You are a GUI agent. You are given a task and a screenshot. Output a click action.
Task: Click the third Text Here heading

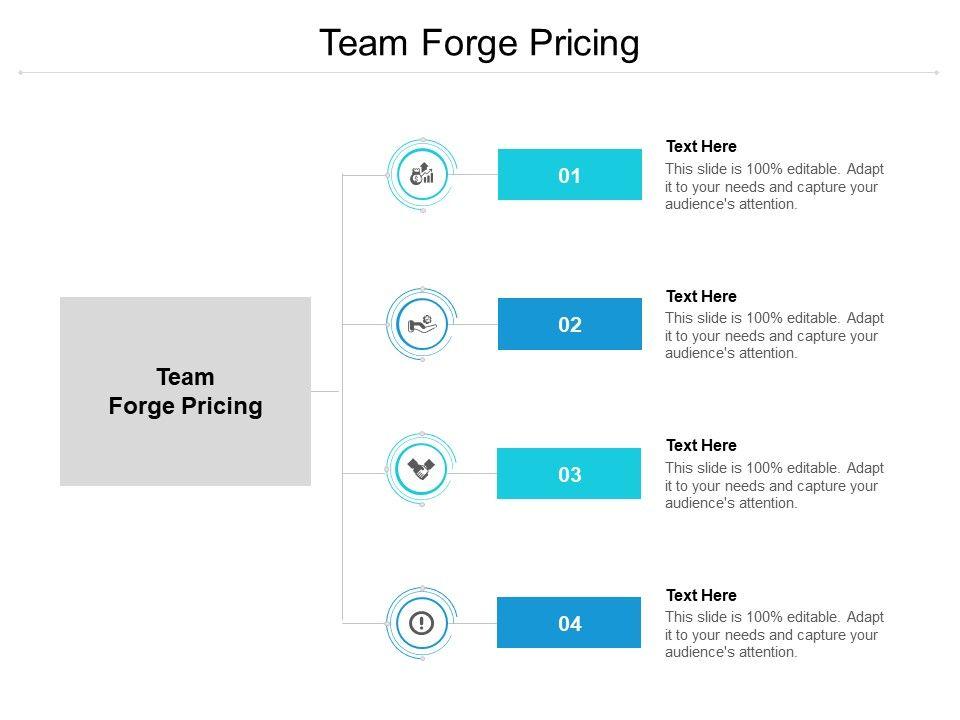[701, 445]
